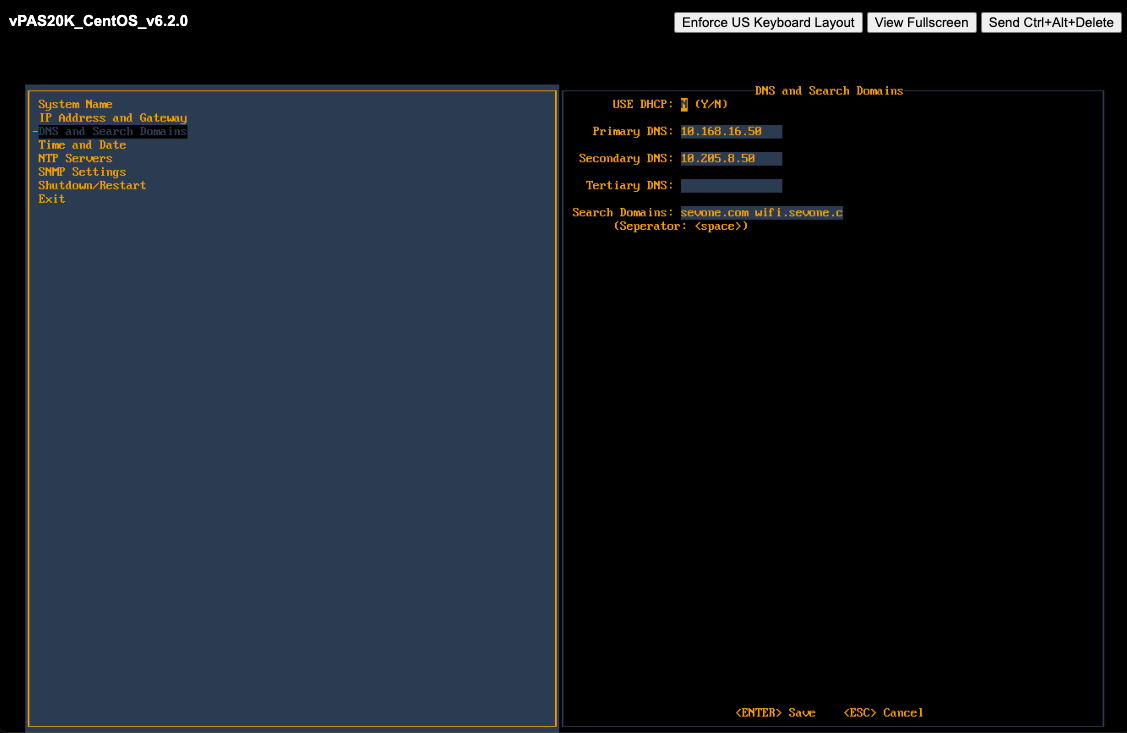
Task: Click the Tertiary DNS label
Action: tap(629, 185)
